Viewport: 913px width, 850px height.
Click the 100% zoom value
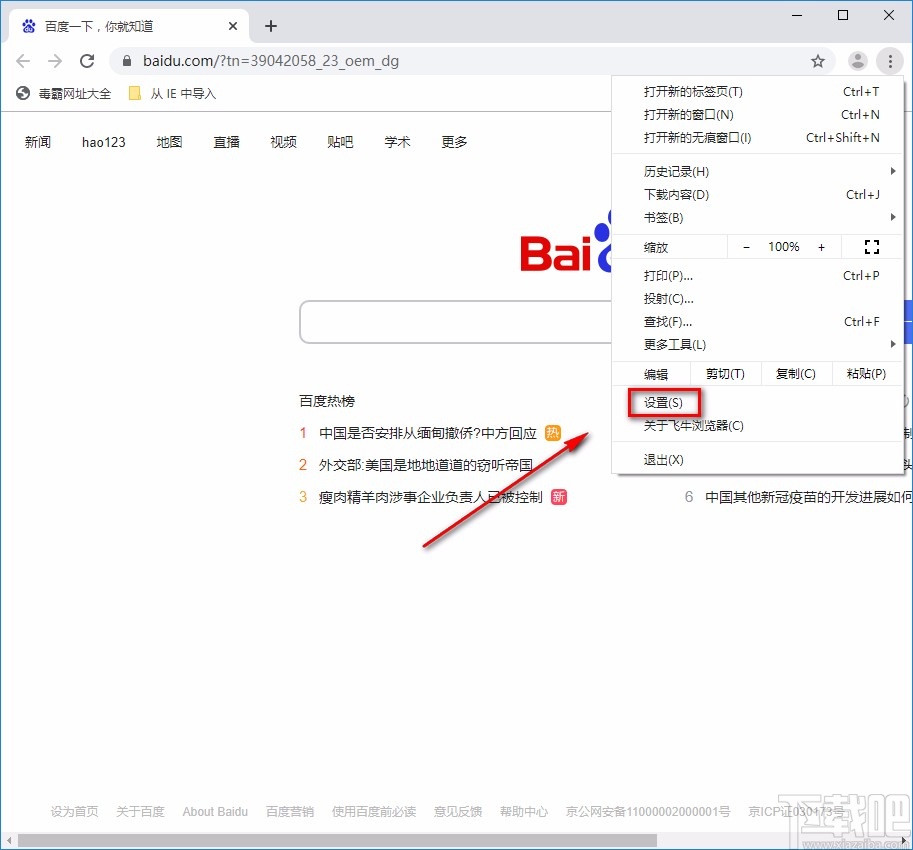point(784,247)
